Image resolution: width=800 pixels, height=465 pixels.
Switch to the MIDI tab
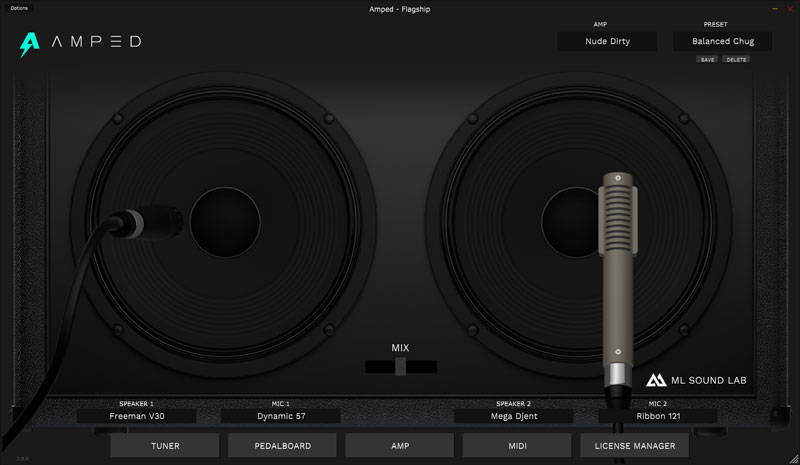(517, 446)
